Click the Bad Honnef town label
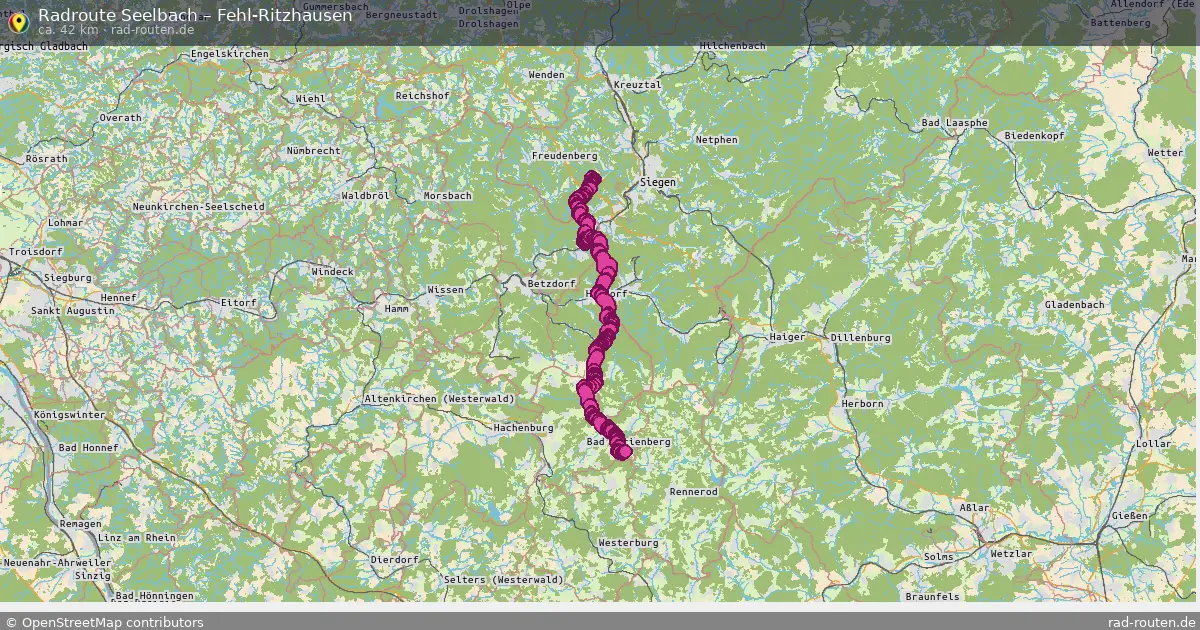The height and width of the screenshot is (630, 1200). coord(87,448)
